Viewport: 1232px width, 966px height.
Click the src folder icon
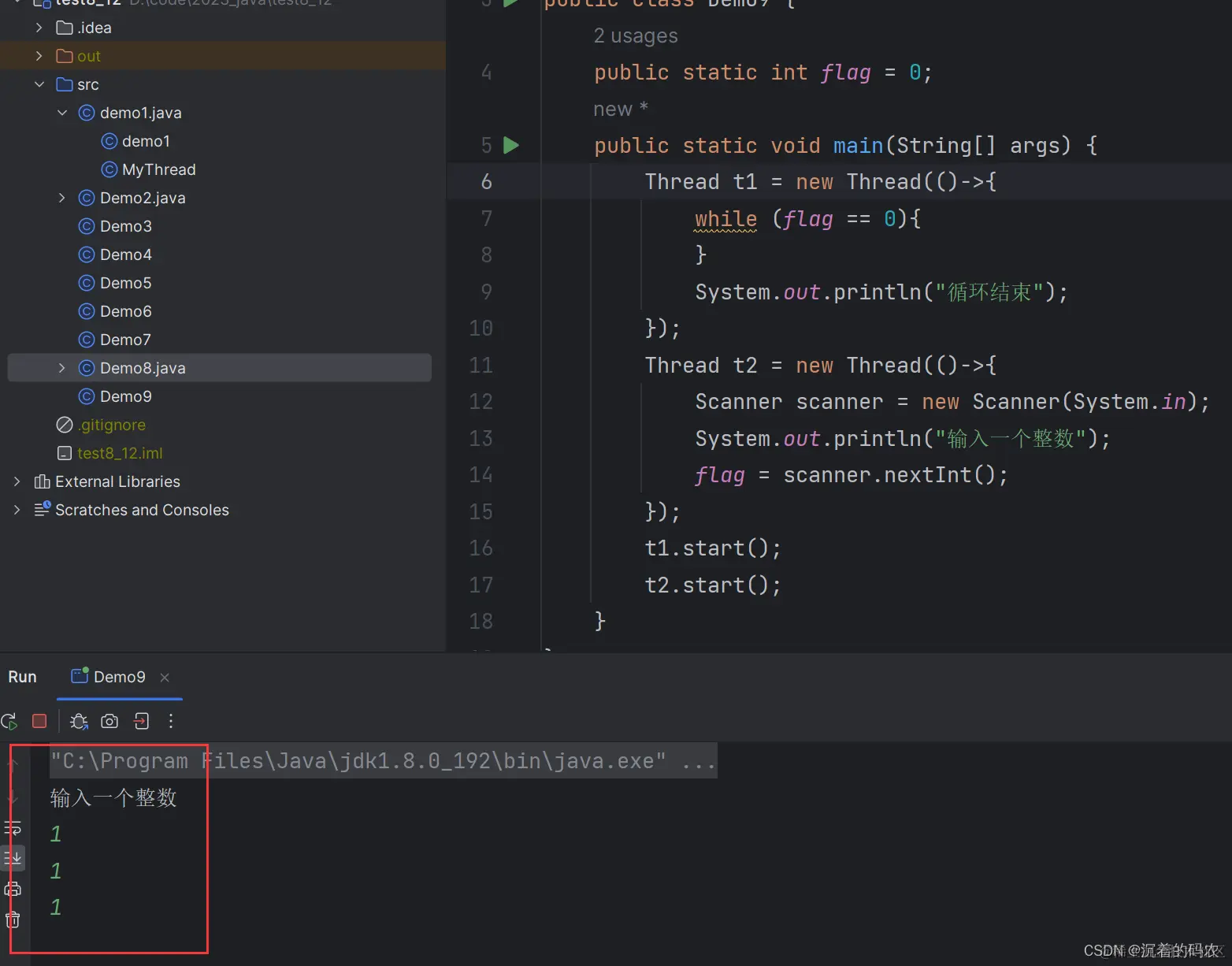(x=65, y=84)
